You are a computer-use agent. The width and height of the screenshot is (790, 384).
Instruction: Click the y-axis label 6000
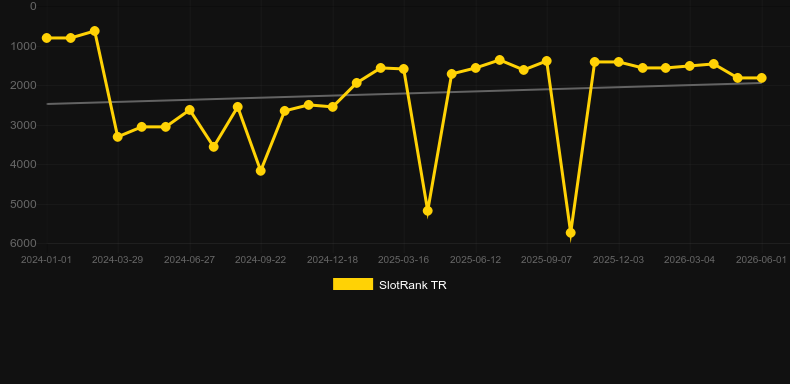pos(24,243)
